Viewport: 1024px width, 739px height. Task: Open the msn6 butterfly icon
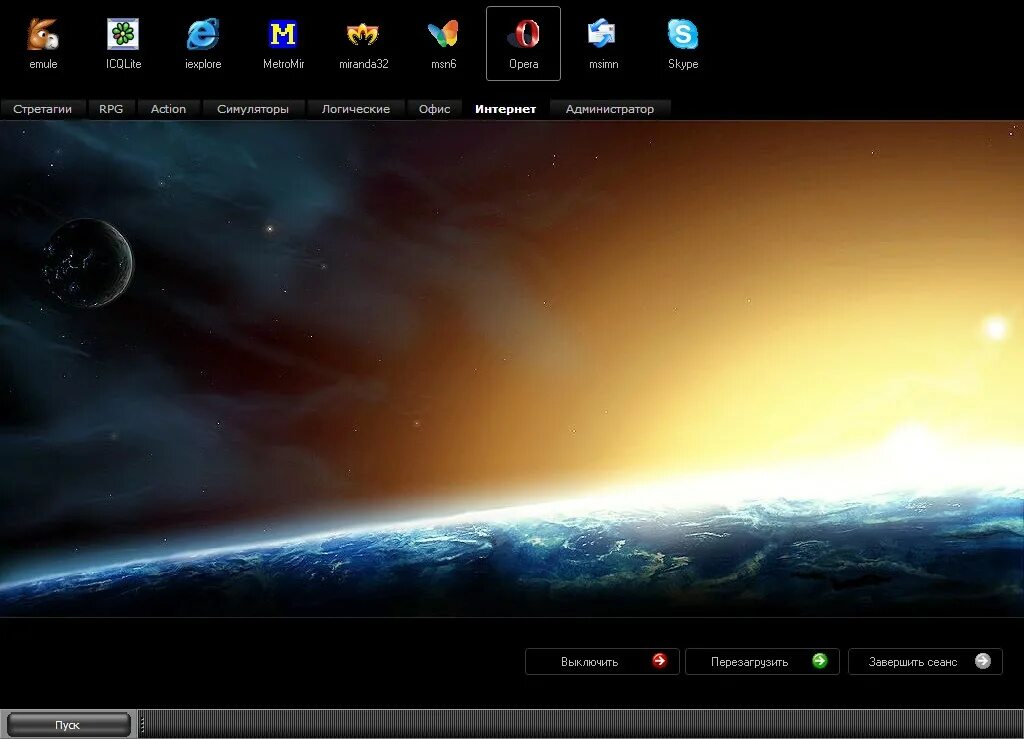pyautogui.click(x=443, y=35)
